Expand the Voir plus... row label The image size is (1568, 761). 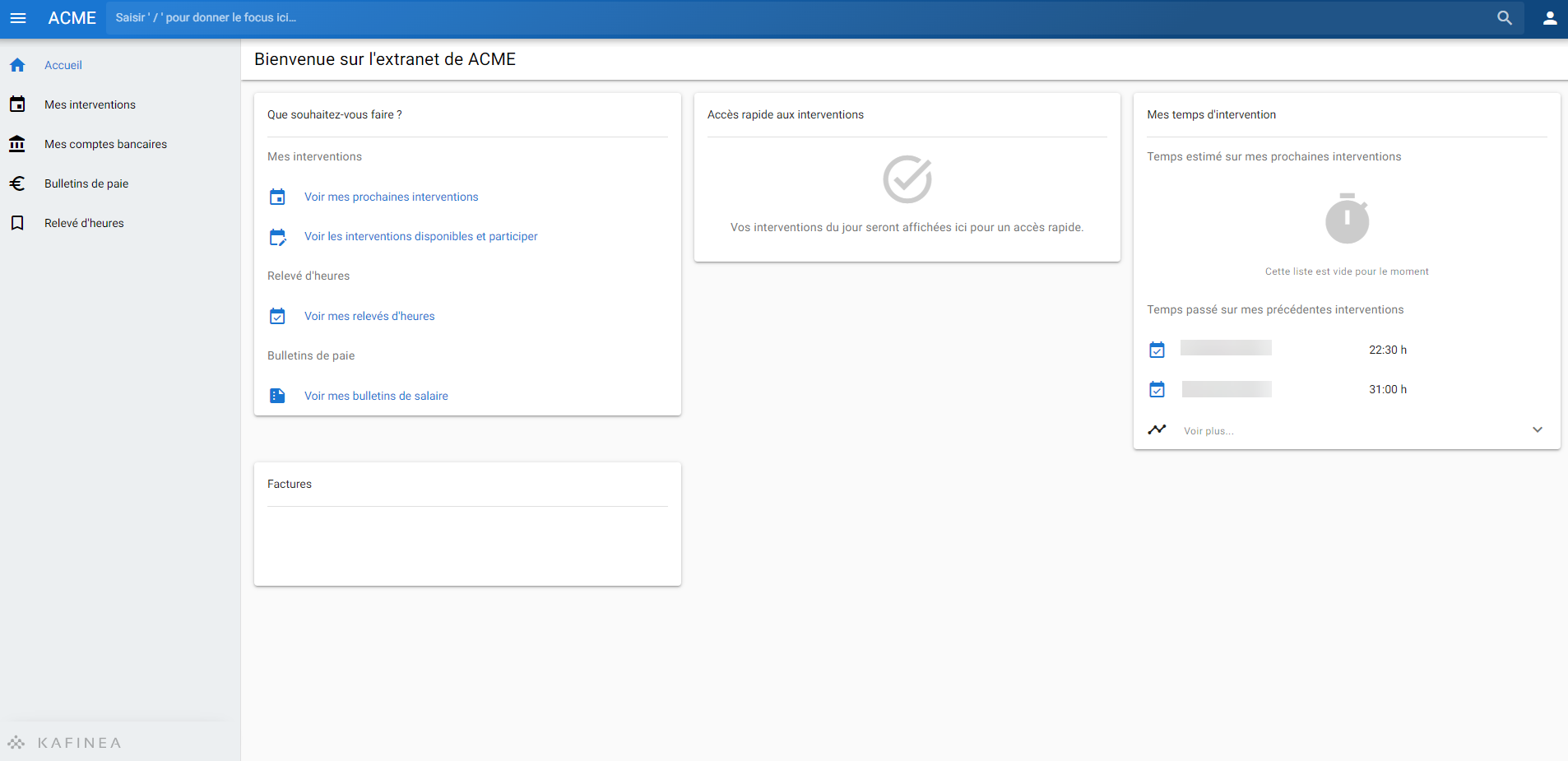pos(1208,431)
